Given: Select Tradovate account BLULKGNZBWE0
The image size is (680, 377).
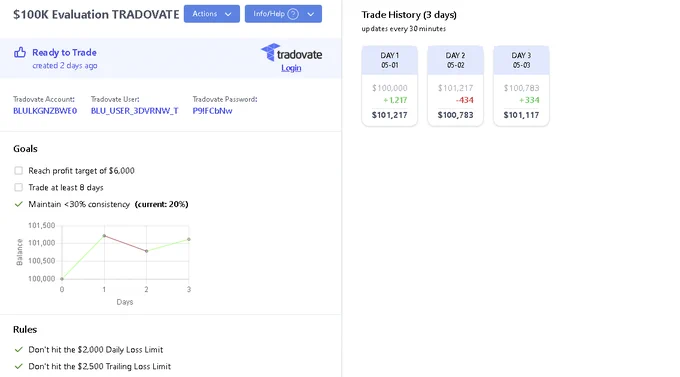Looking at the screenshot, I should click(45, 111).
